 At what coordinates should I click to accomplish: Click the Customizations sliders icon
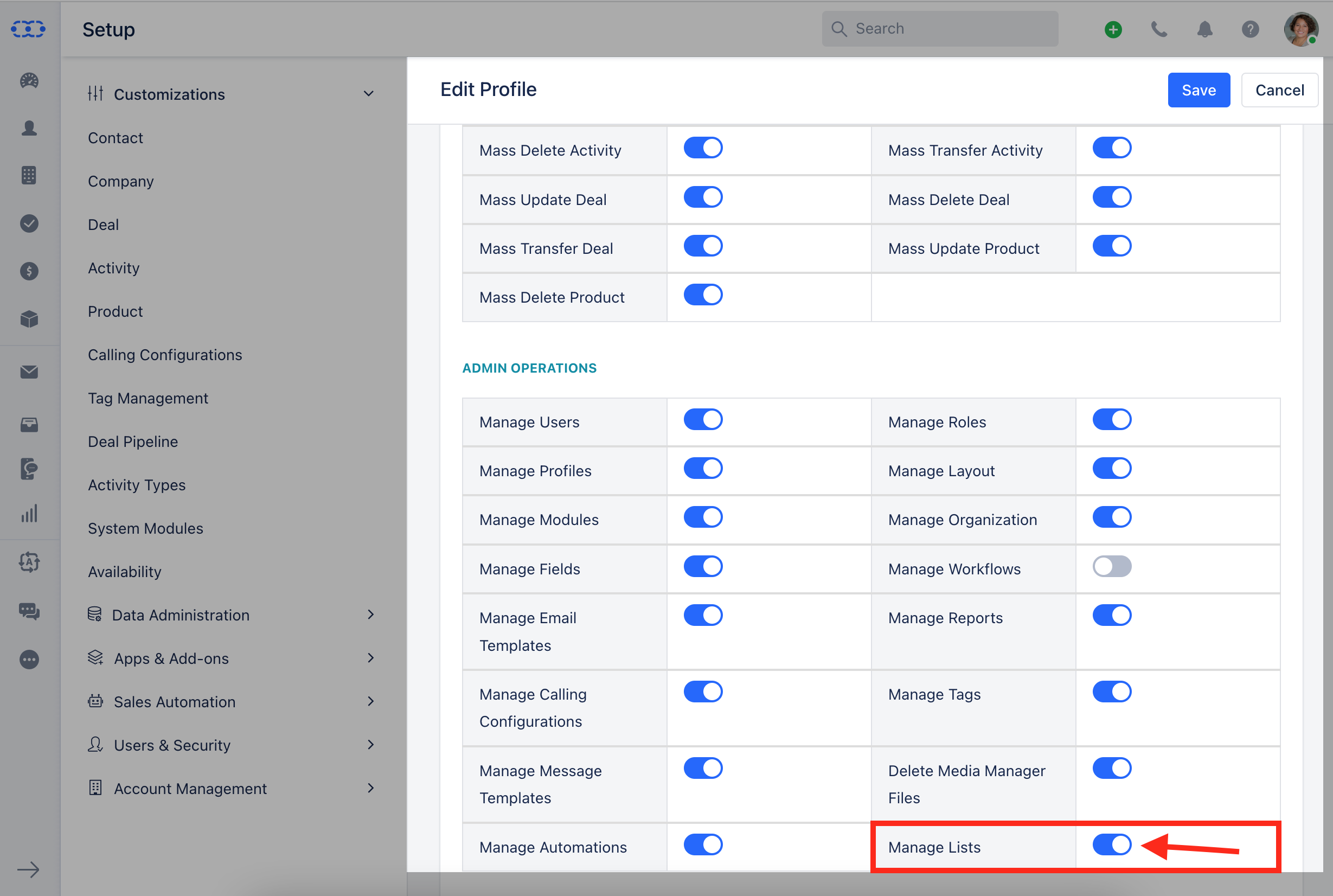tap(95, 93)
